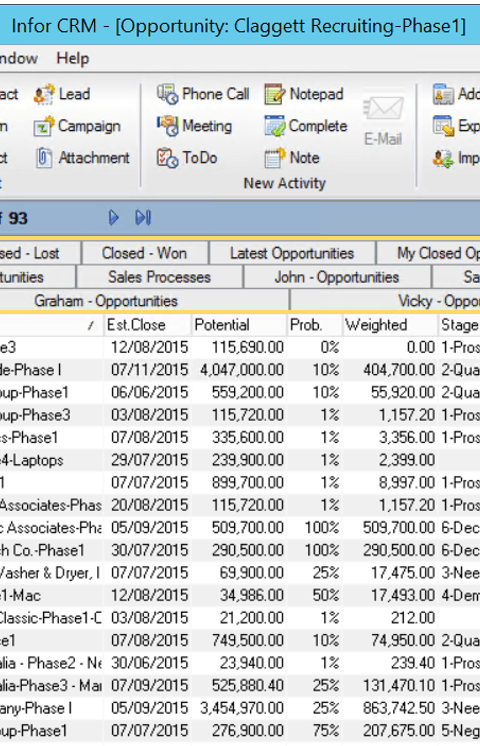Schedule a Phone Call activity
Screen dimensions: 480x746
pyautogui.click(x=203, y=94)
